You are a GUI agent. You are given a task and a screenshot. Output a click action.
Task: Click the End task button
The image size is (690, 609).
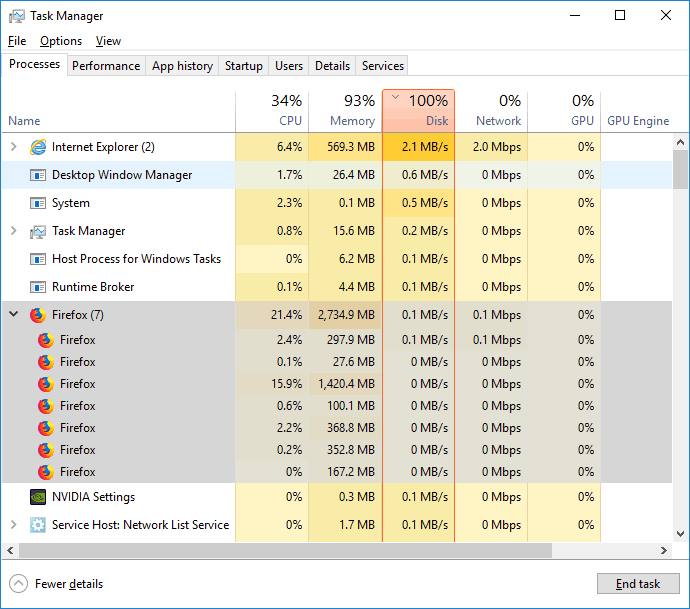(x=638, y=584)
